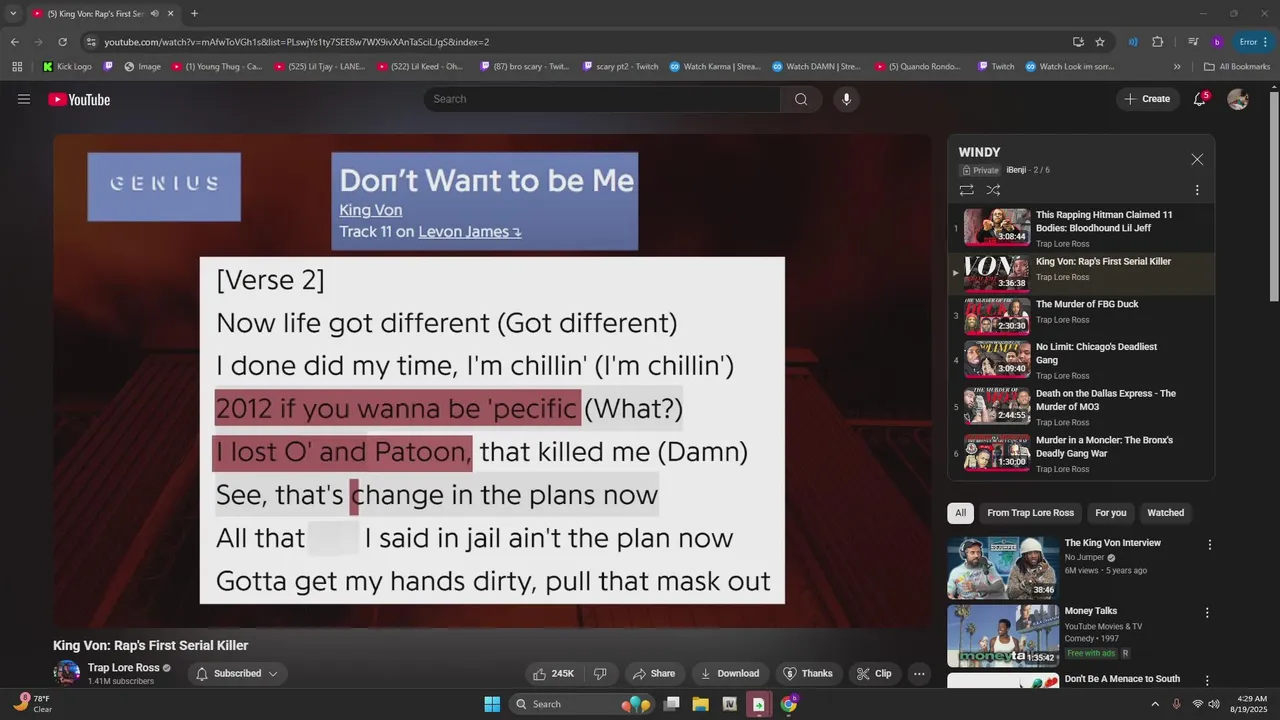Viewport: 1280px width, 720px height.
Task: Focus the YouTube search field
Action: (x=602, y=99)
